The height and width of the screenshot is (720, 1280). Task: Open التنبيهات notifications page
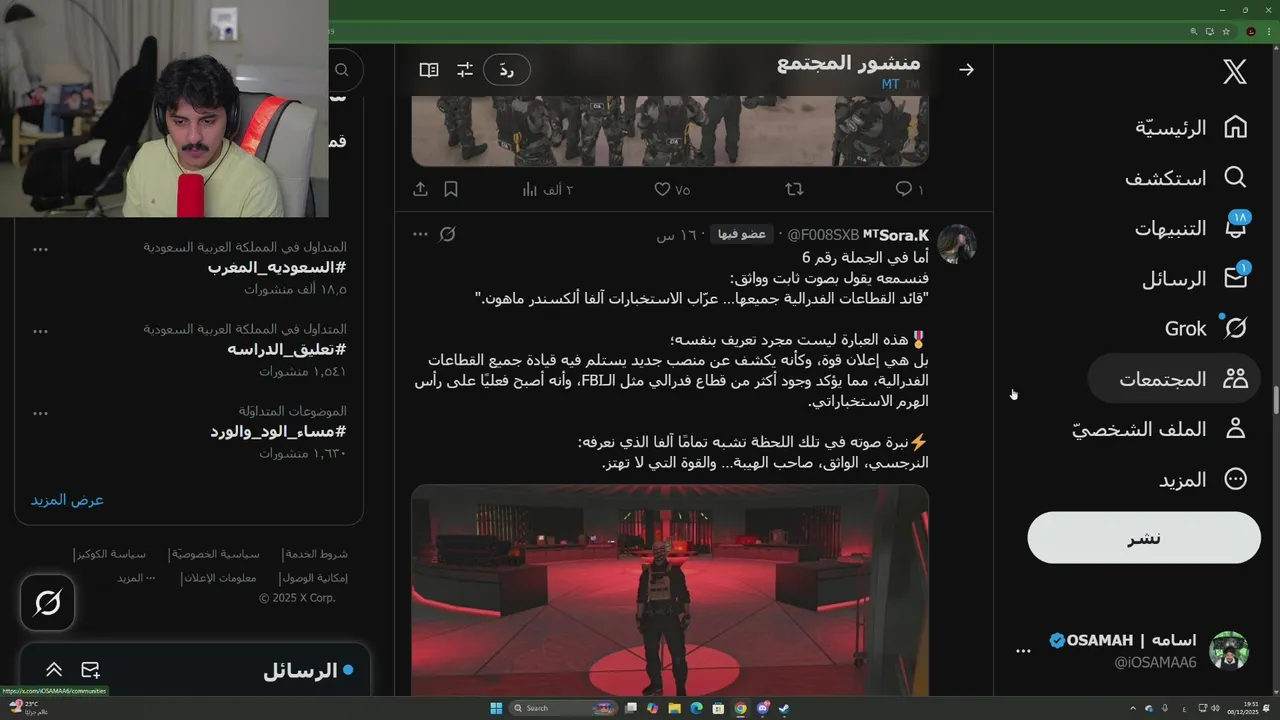[x=1191, y=228]
